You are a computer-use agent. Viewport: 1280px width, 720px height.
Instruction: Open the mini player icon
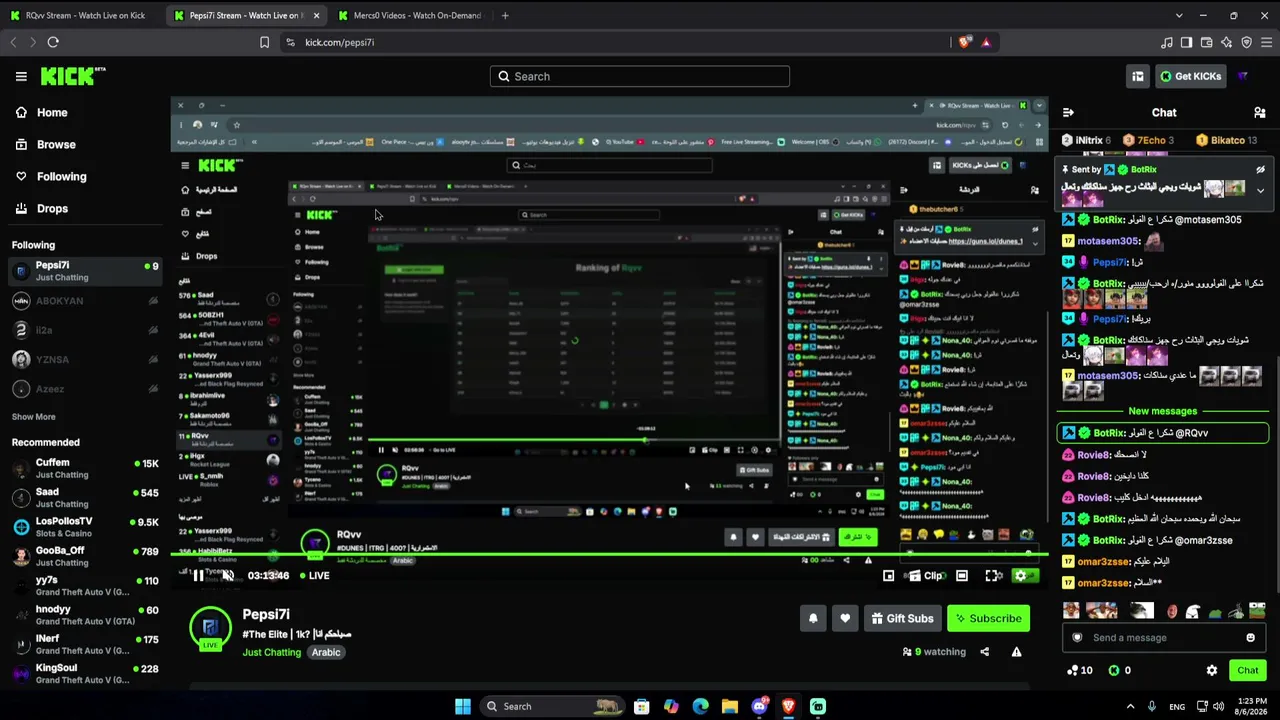click(x=888, y=576)
